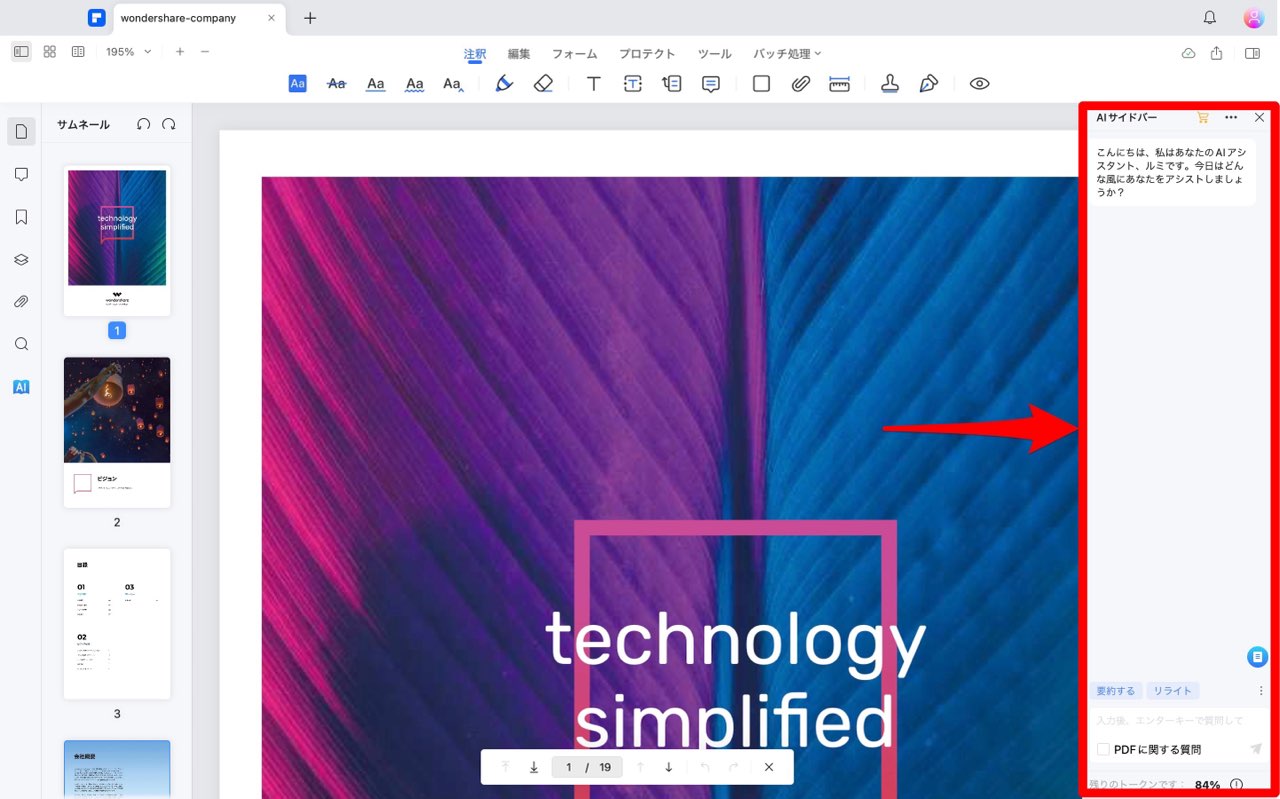The height and width of the screenshot is (799, 1280).
Task: Select the squiggly underline tool
Action: click(415, 84)
